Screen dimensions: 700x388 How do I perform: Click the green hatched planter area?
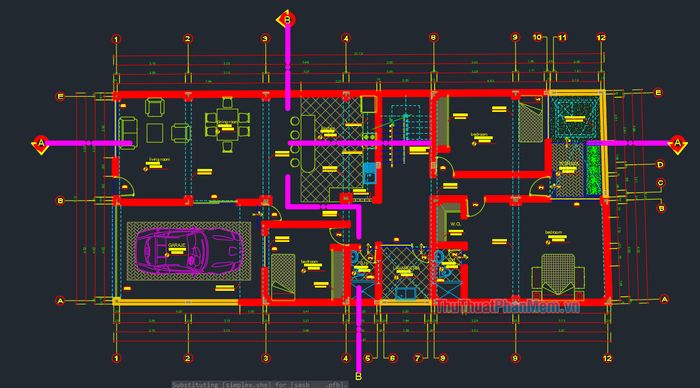tap(593, 170)
